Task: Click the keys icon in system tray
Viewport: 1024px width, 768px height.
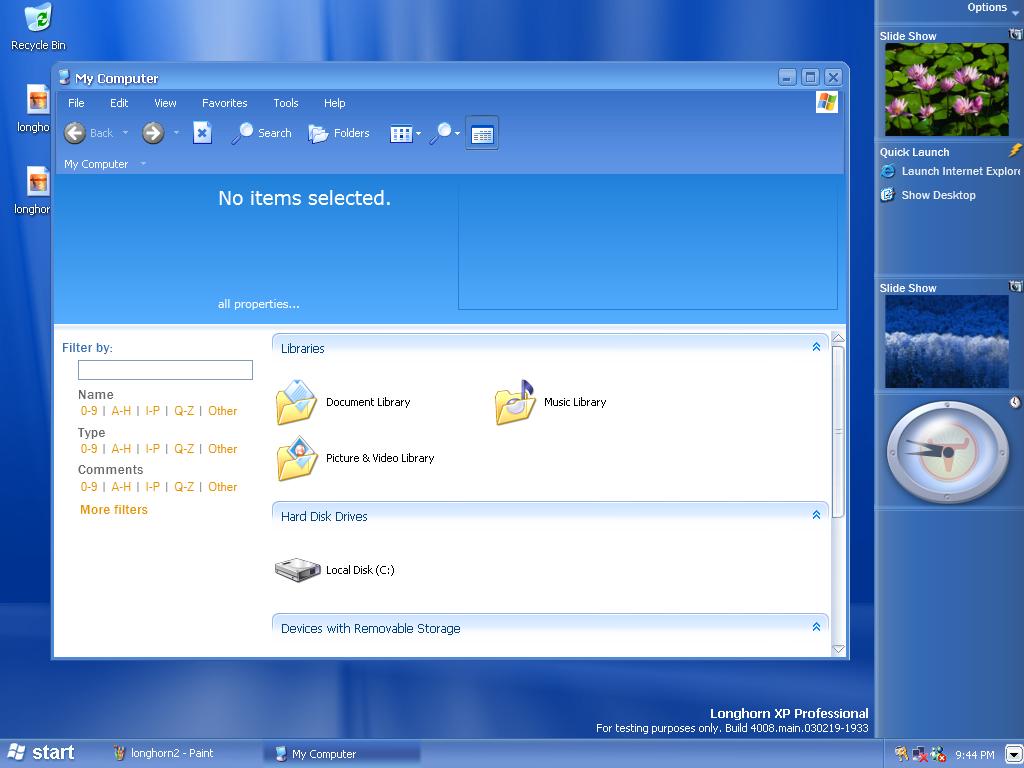Action: [x=901, y=754]
